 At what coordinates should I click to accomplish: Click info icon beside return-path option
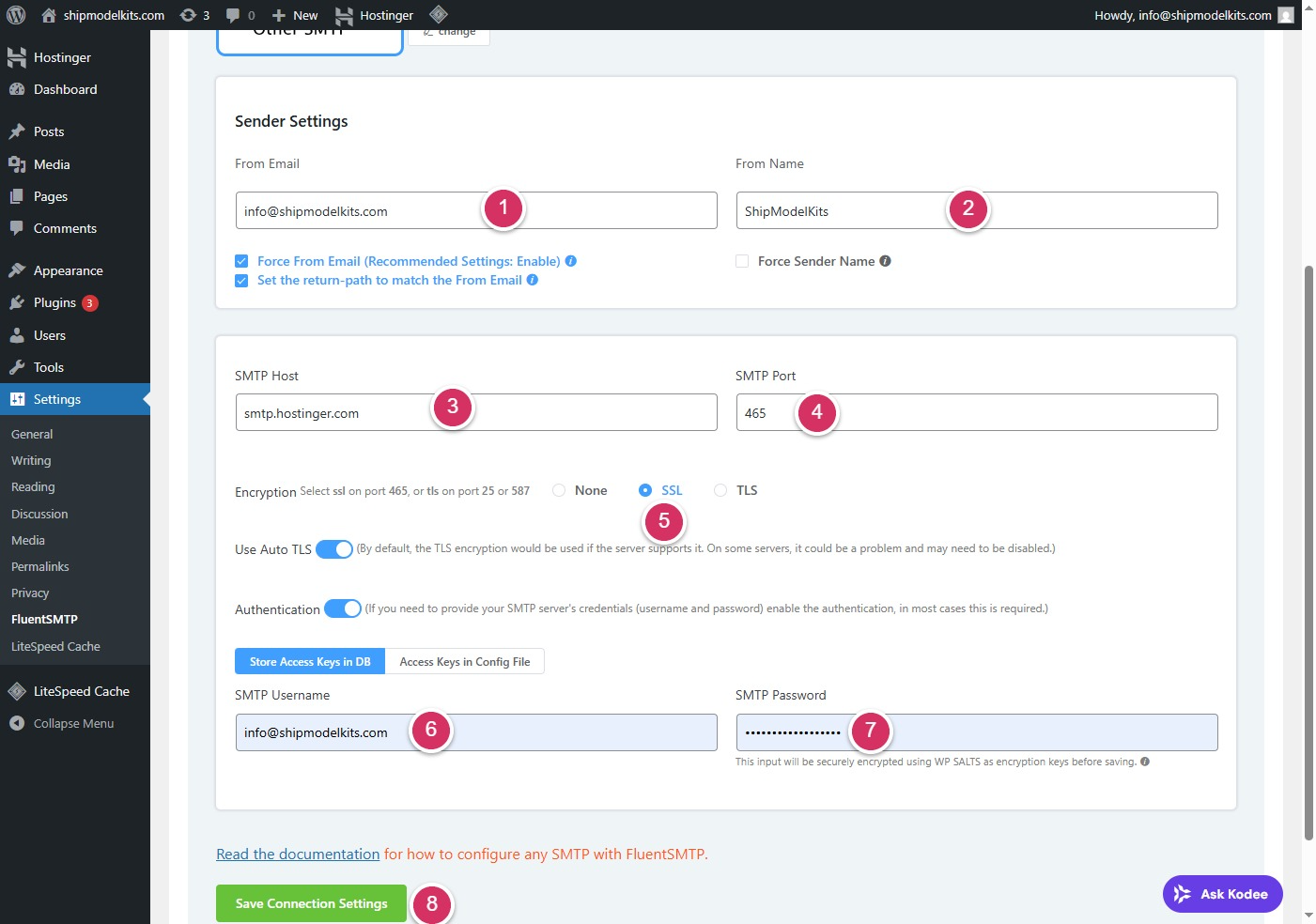[x=533, y=280]
